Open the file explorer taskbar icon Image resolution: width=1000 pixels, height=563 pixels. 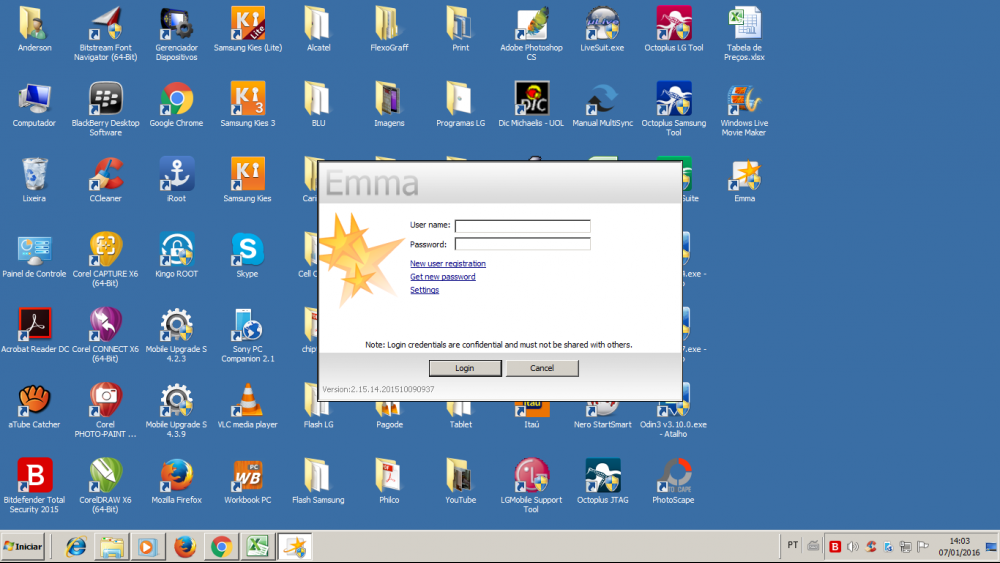112,546
